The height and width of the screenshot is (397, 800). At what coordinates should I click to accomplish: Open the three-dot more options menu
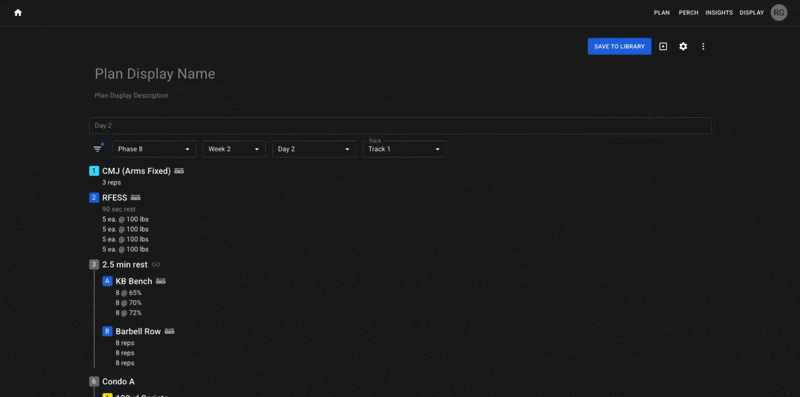coord(703,46)
